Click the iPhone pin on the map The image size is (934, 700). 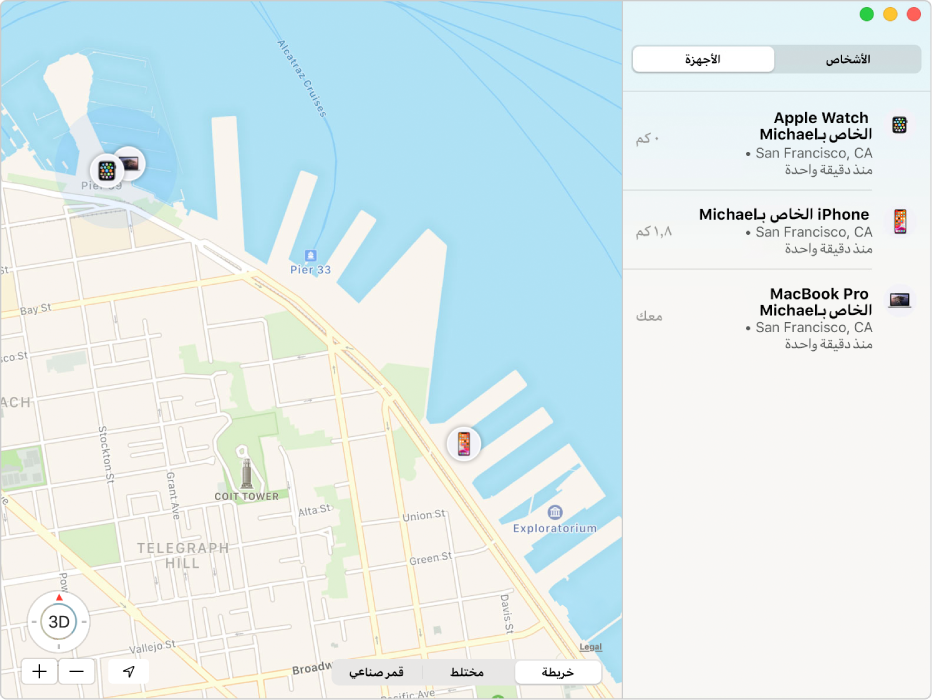pyautogui.click(x=463, y=444)
